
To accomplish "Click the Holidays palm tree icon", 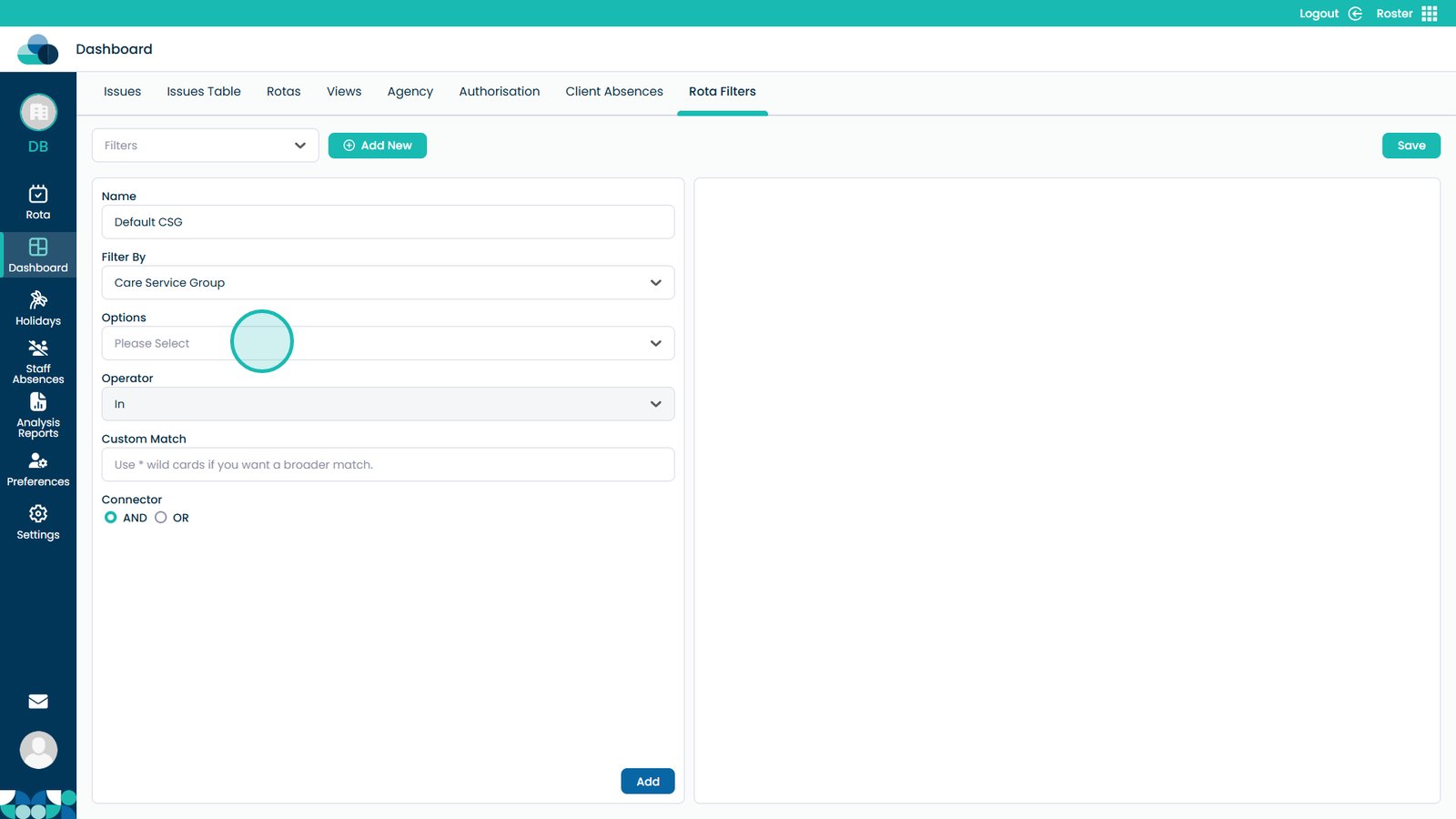I will coord(38,300).
